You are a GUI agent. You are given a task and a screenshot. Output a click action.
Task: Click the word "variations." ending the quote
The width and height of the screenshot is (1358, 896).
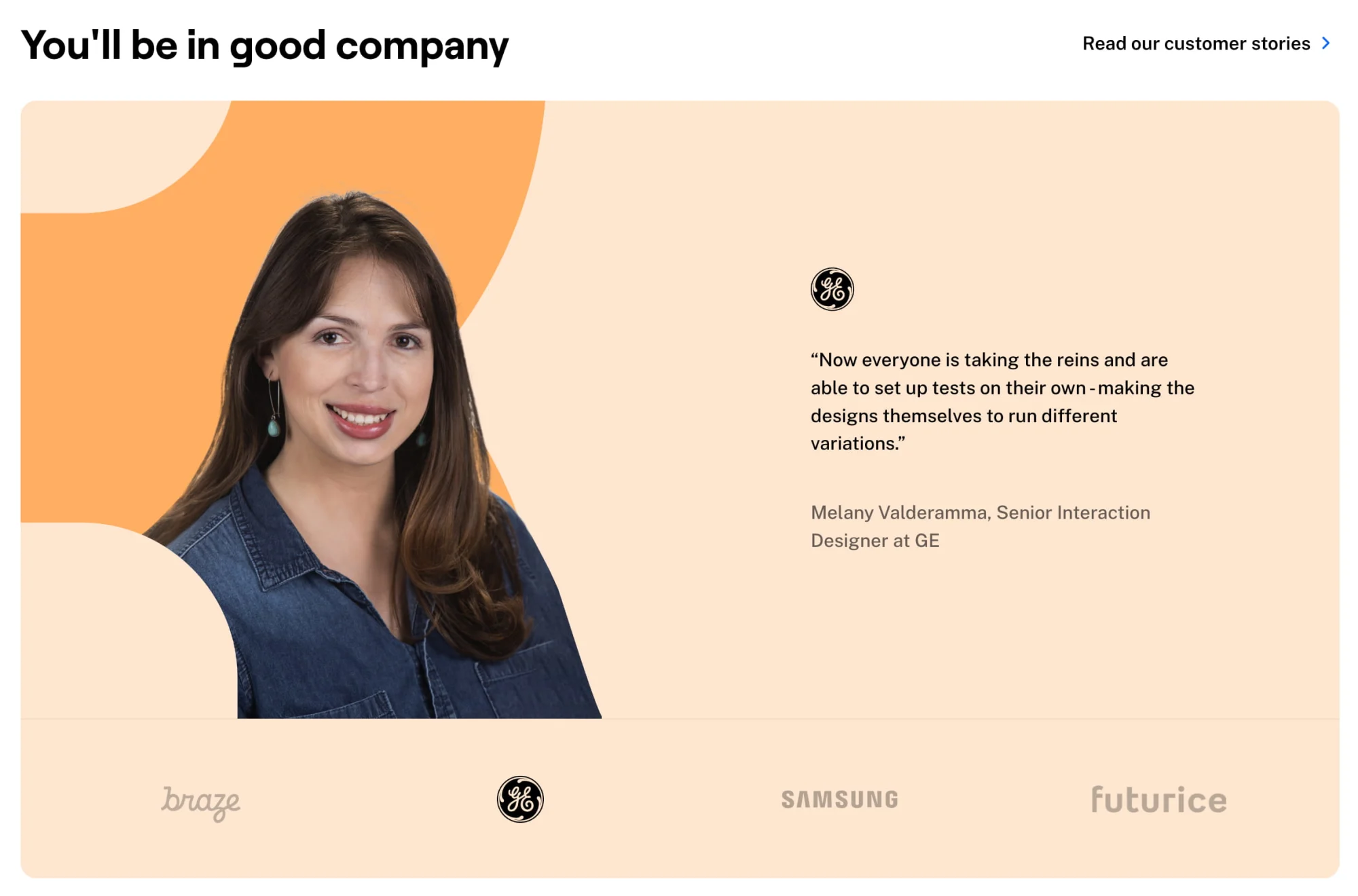(x=858, y=443)
